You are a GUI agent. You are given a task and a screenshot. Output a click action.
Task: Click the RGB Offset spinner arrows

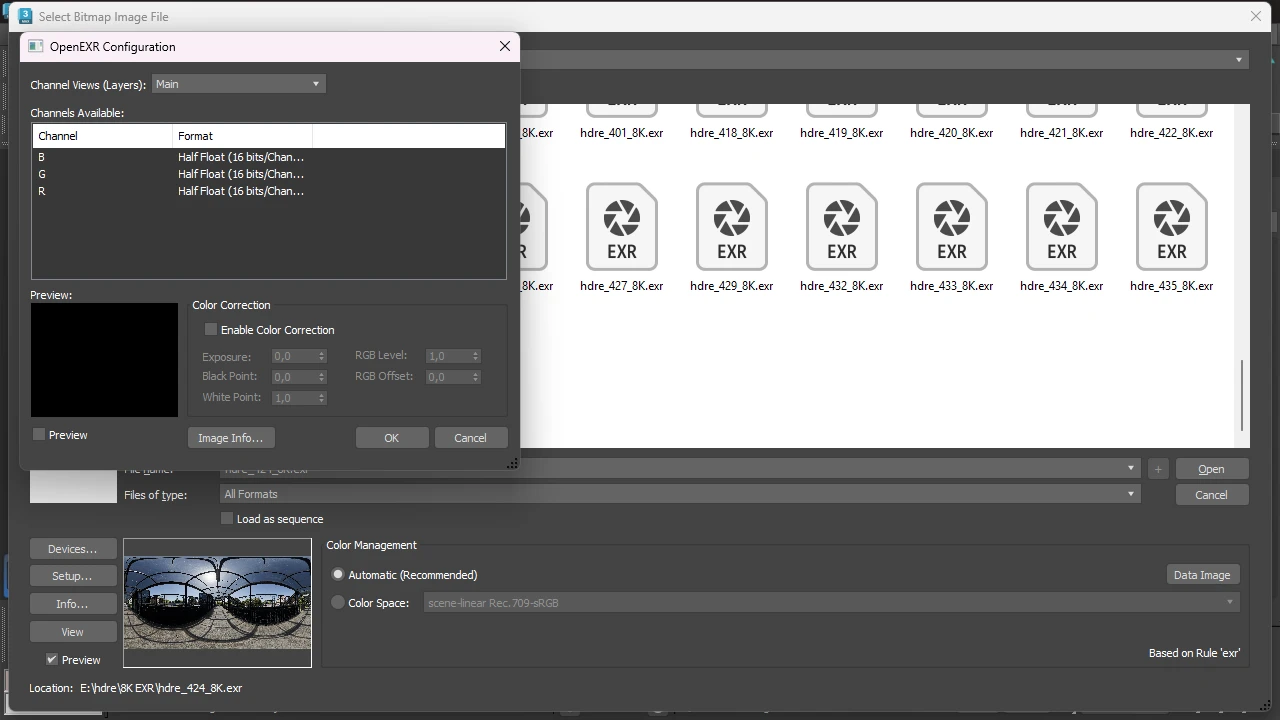[x=476, y=377]
